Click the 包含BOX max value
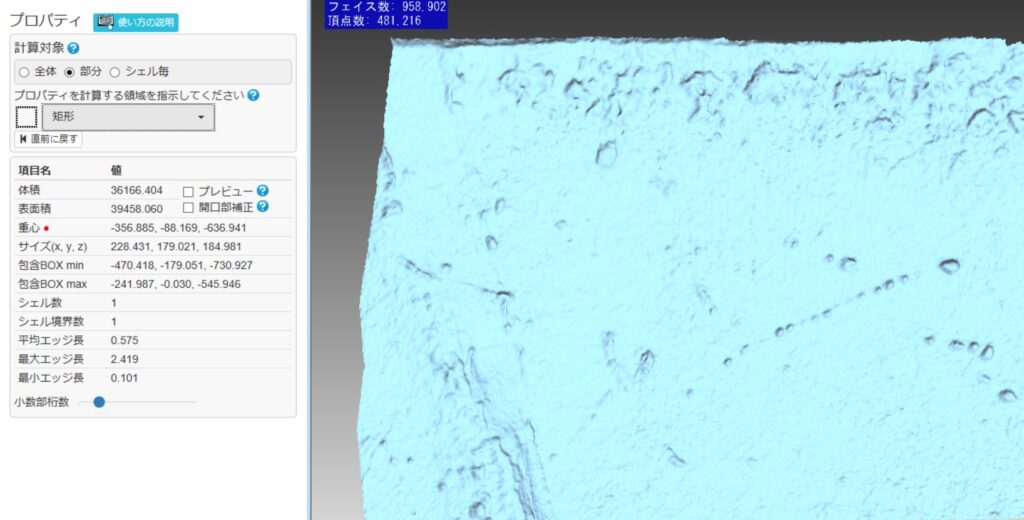1024x520 pixels. click(x=176, y=284)
